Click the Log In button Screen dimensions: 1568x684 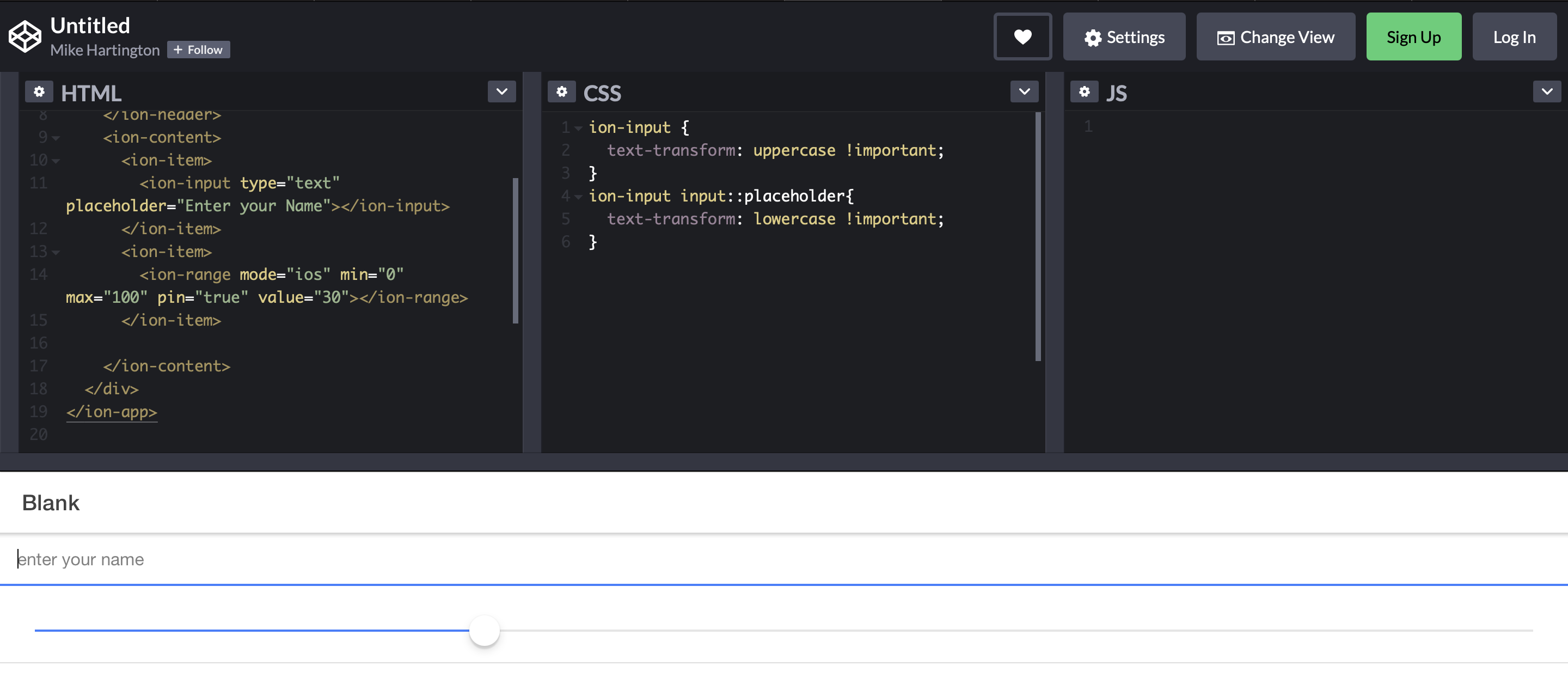point(1514,36)
